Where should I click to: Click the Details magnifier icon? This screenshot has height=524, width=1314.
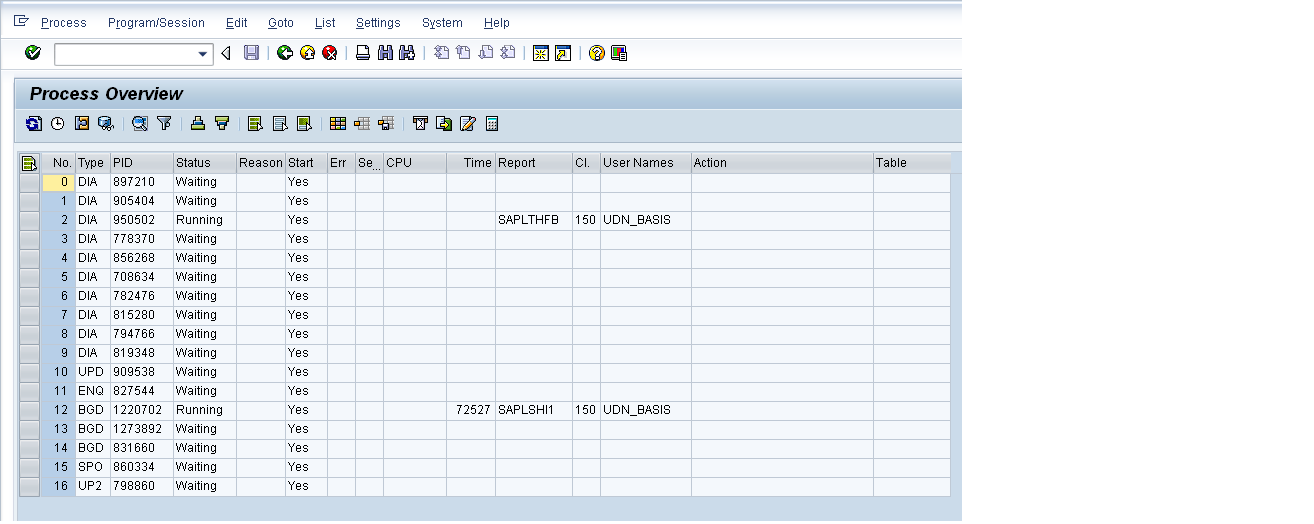coord(140,124)
